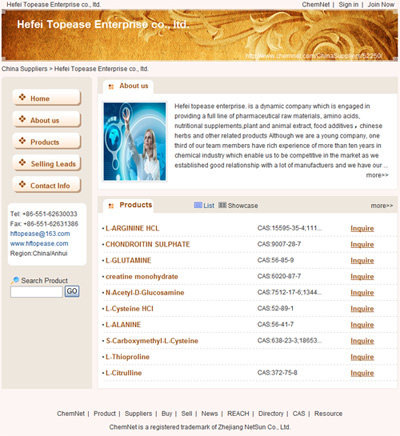Click the About us section icon
This screenshot has width=400, height=436.
coord(111,87)
